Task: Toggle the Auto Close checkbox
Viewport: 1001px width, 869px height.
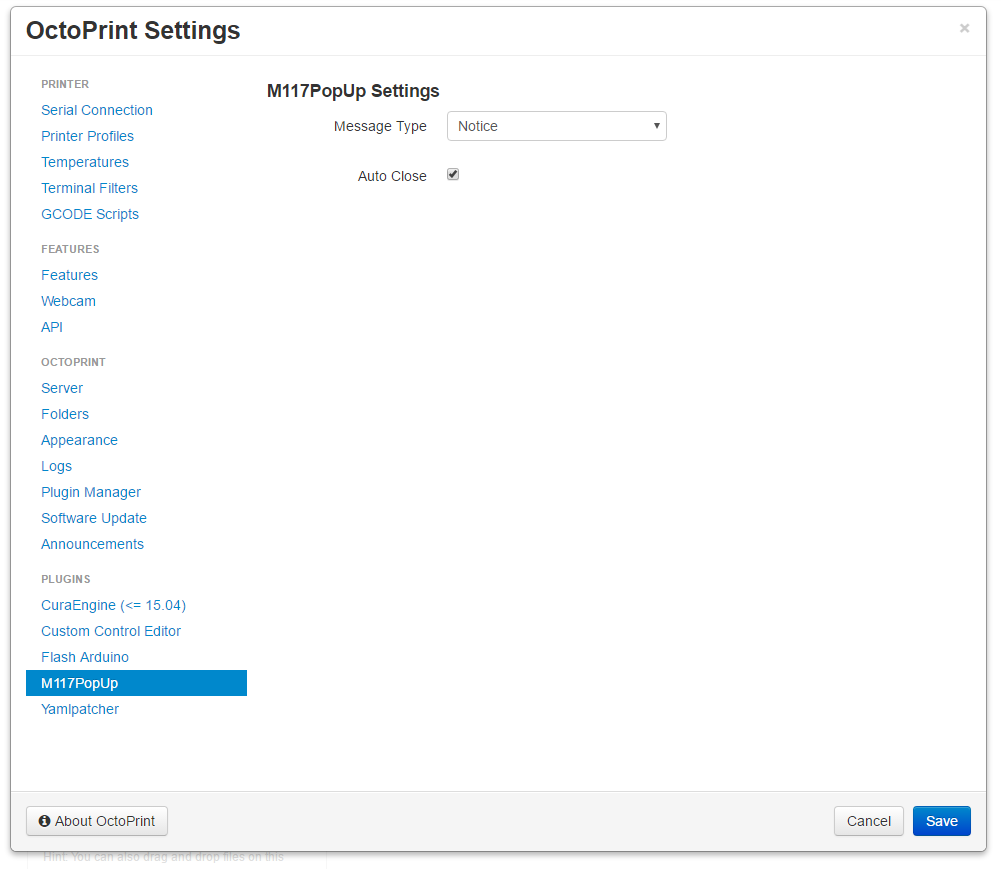Action: [x=453, y=174]
